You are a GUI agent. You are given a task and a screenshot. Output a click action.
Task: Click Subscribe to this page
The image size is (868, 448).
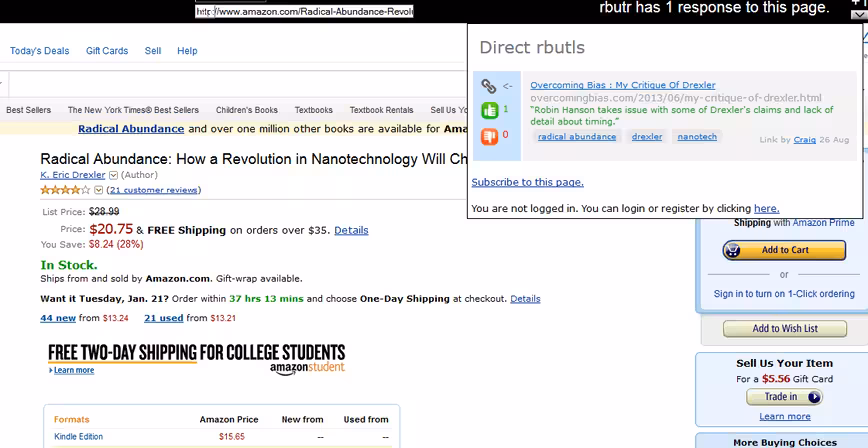click(528, 182)
